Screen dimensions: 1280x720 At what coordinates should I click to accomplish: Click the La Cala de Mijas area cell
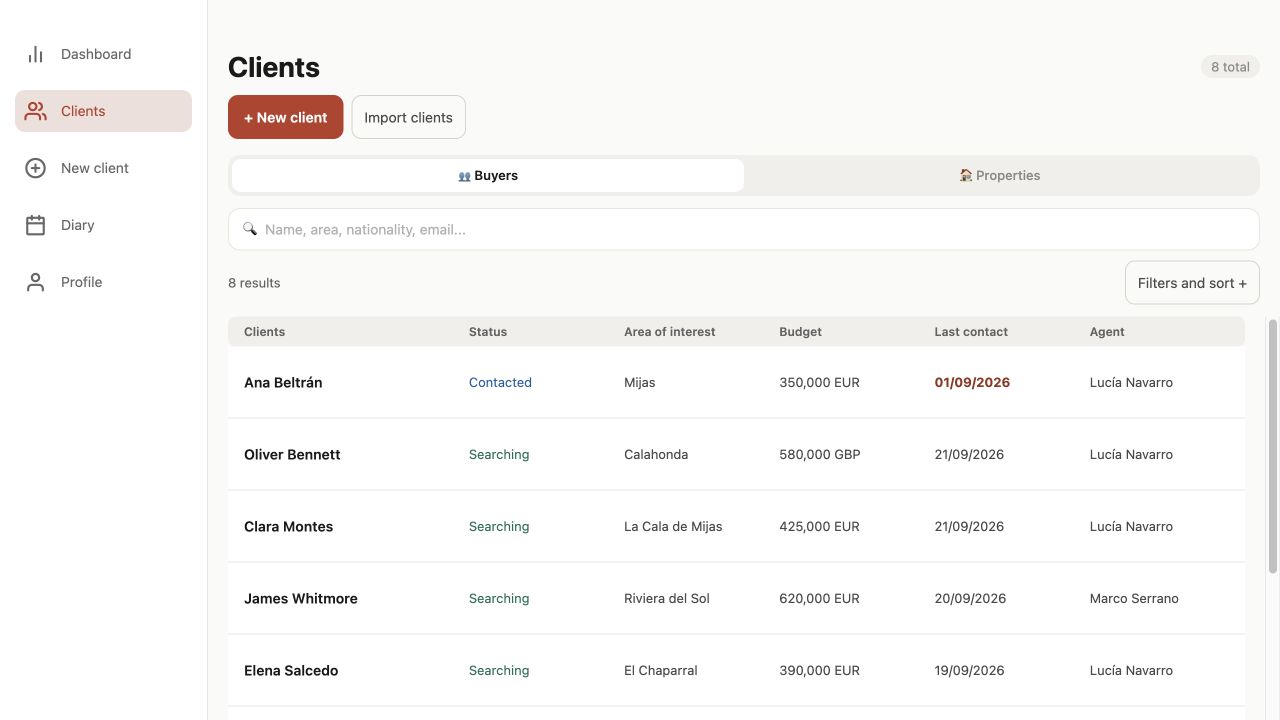click(673, 526)
